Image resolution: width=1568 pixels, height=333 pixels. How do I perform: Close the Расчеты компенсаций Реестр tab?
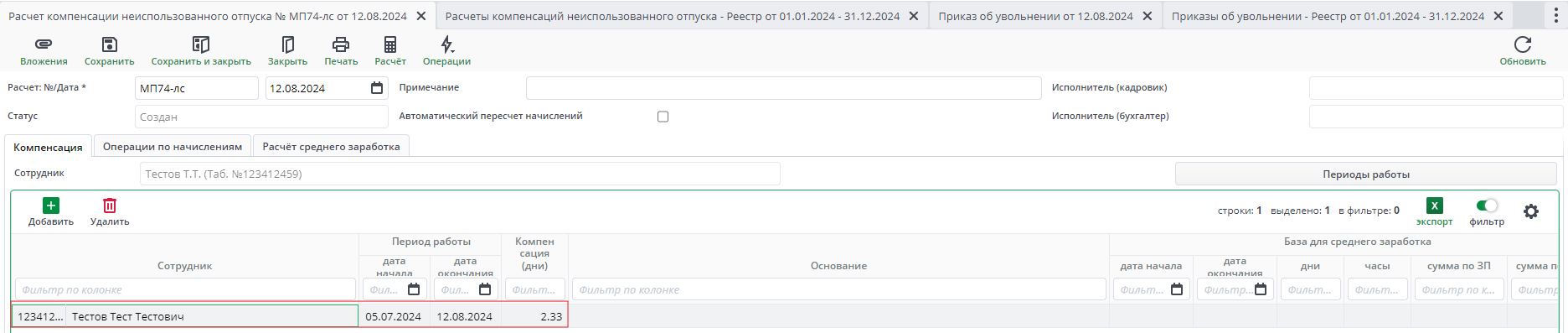coord(914,16)
